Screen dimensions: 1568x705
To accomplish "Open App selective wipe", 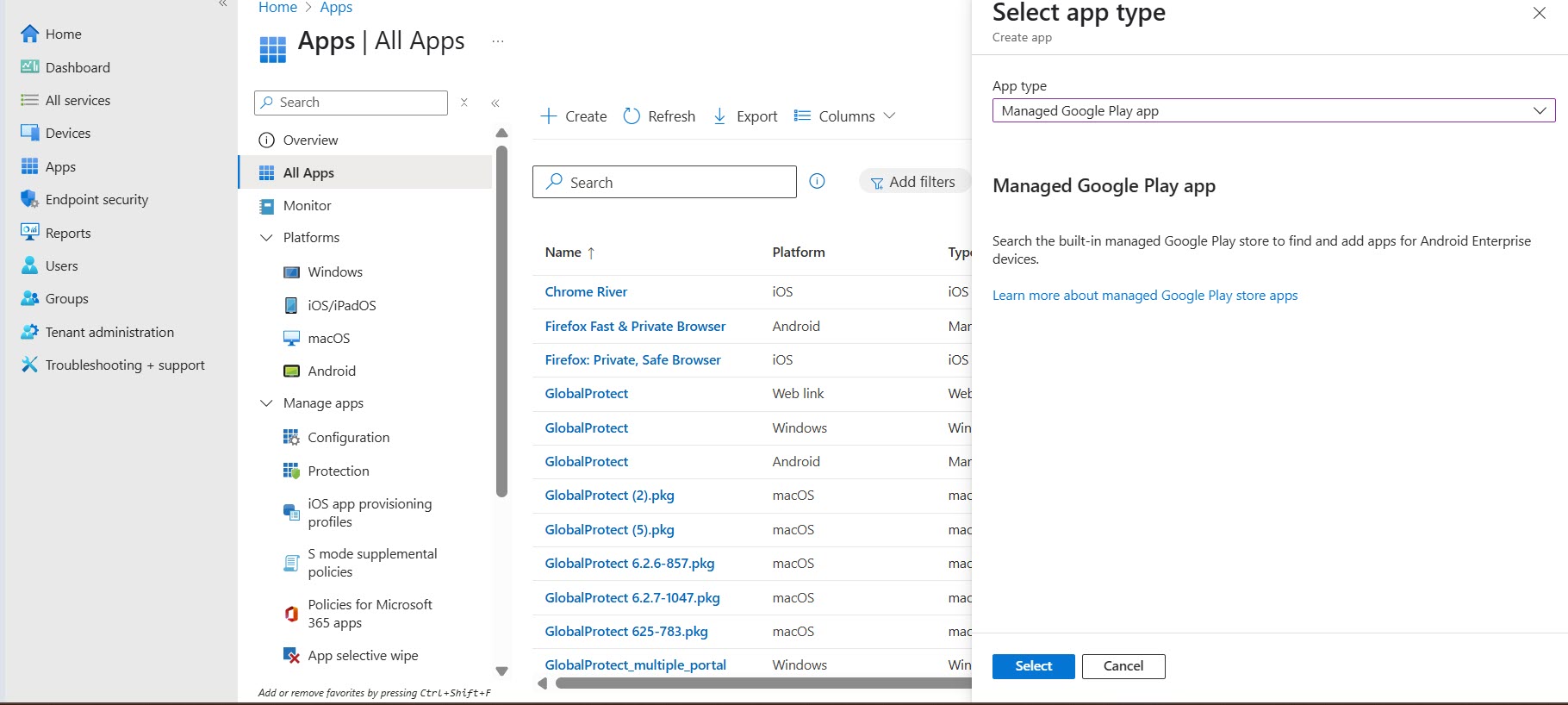I will coord(363,656).
